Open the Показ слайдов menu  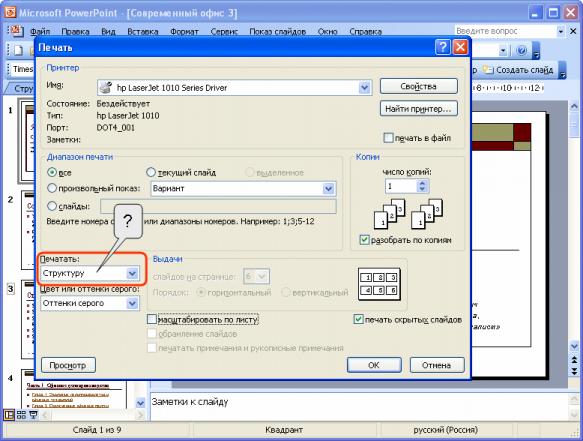(277, 32)
